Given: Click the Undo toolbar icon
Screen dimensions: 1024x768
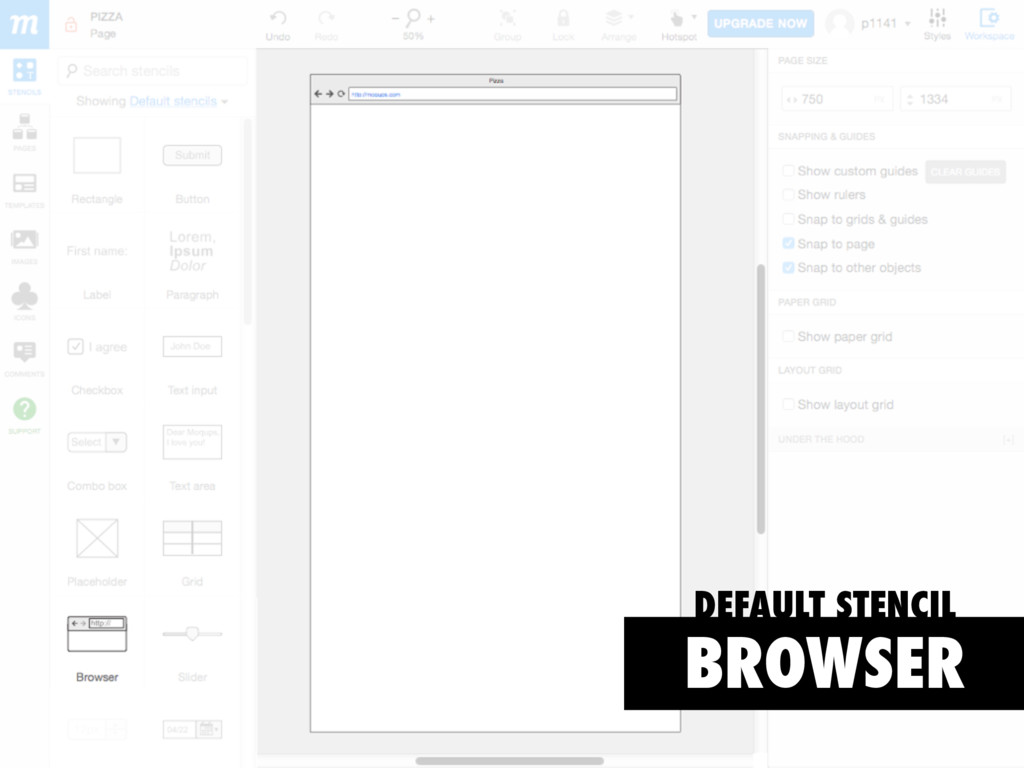Looking at the screenshot, I should click(x=278, y=25).
